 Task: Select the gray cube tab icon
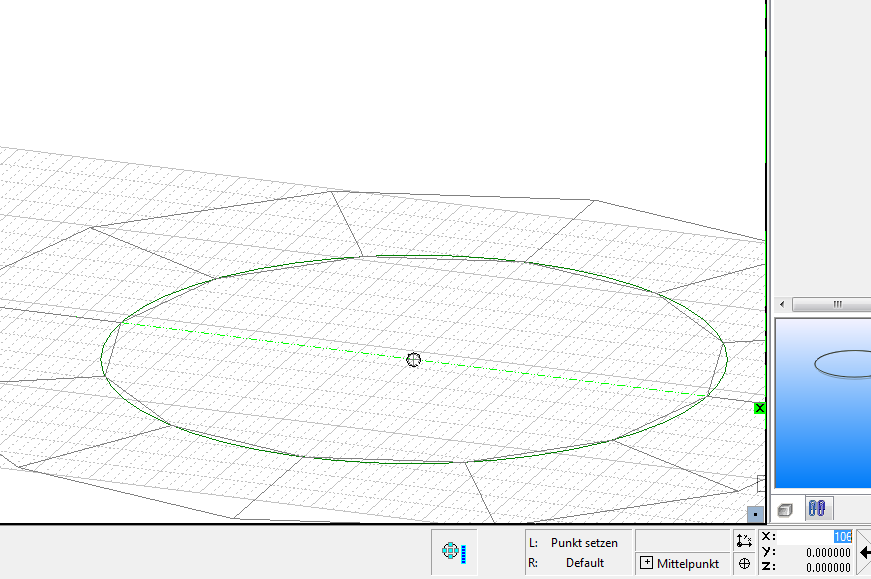(785, 510)
